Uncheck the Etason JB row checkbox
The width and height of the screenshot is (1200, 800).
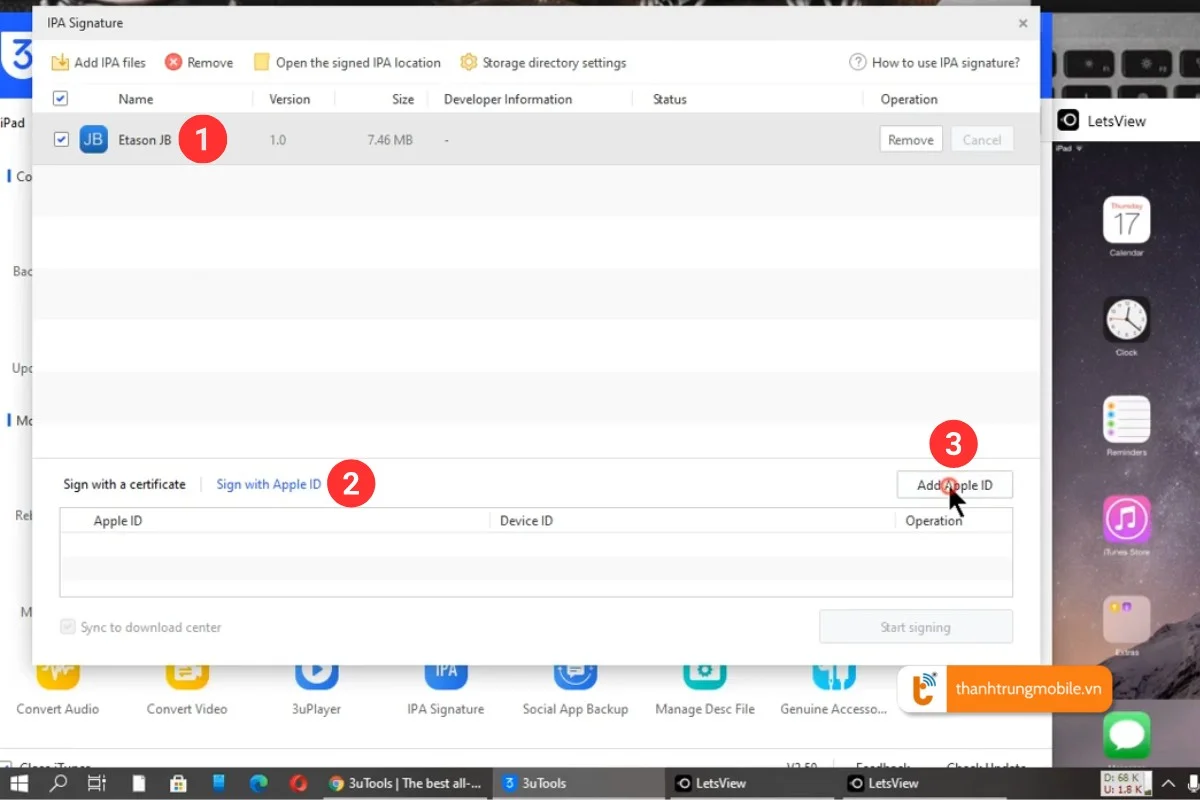pos(61,140)
